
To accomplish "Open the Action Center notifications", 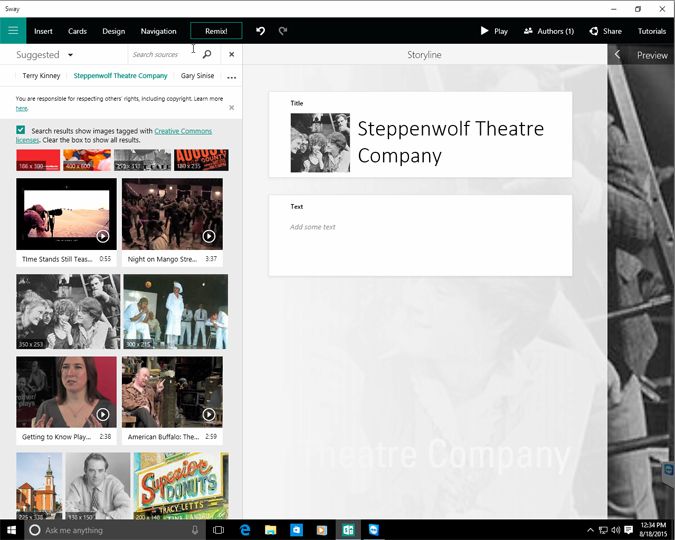I will pos(629,530).
